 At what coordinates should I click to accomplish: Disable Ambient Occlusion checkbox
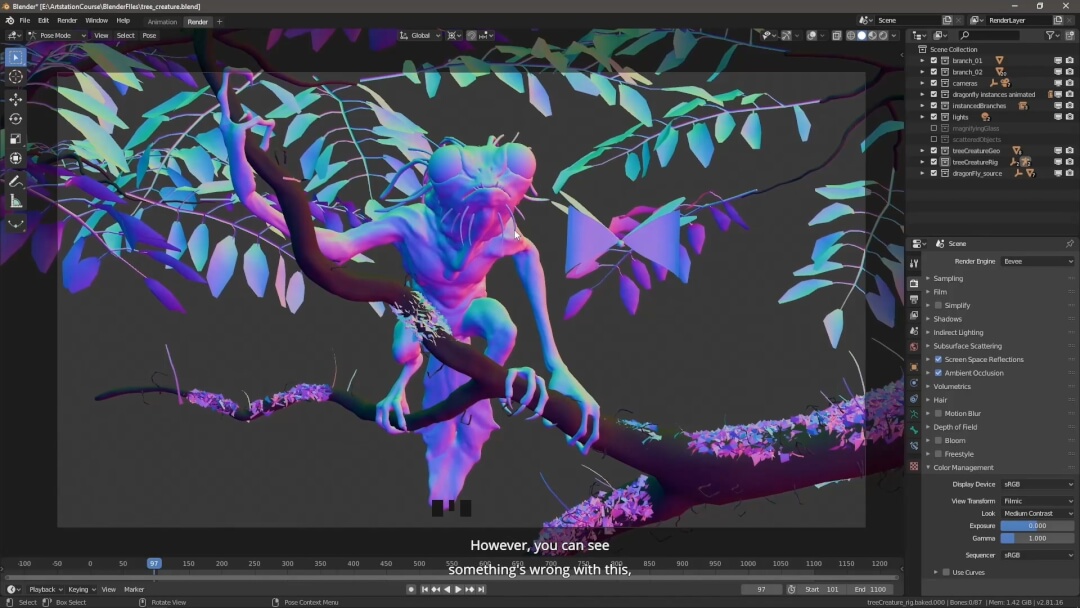pos(938,373)
